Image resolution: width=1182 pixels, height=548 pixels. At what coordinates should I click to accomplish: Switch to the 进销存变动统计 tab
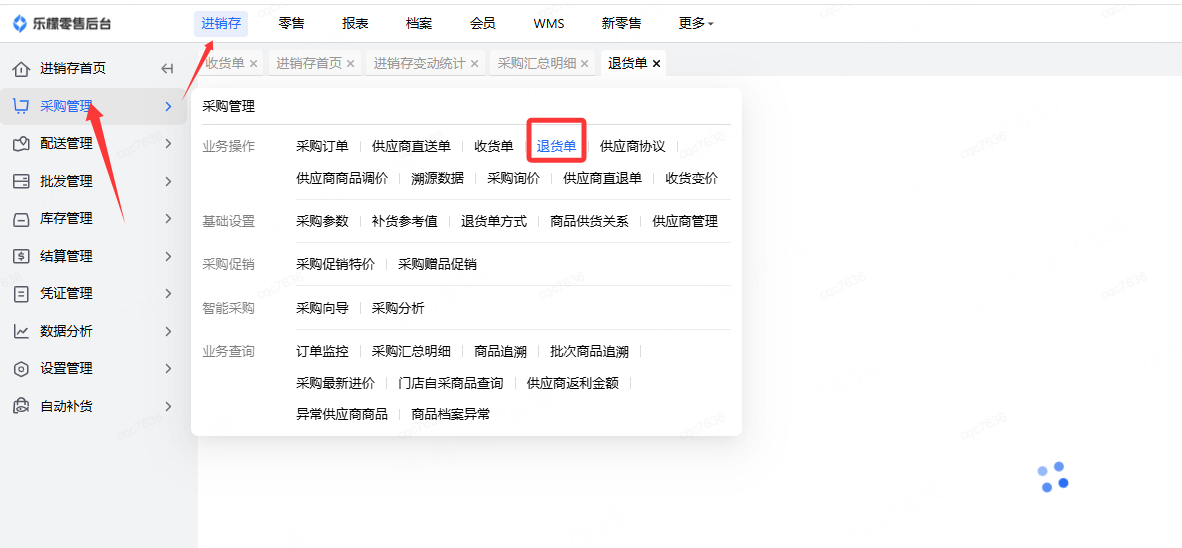(x=420, y=63)
